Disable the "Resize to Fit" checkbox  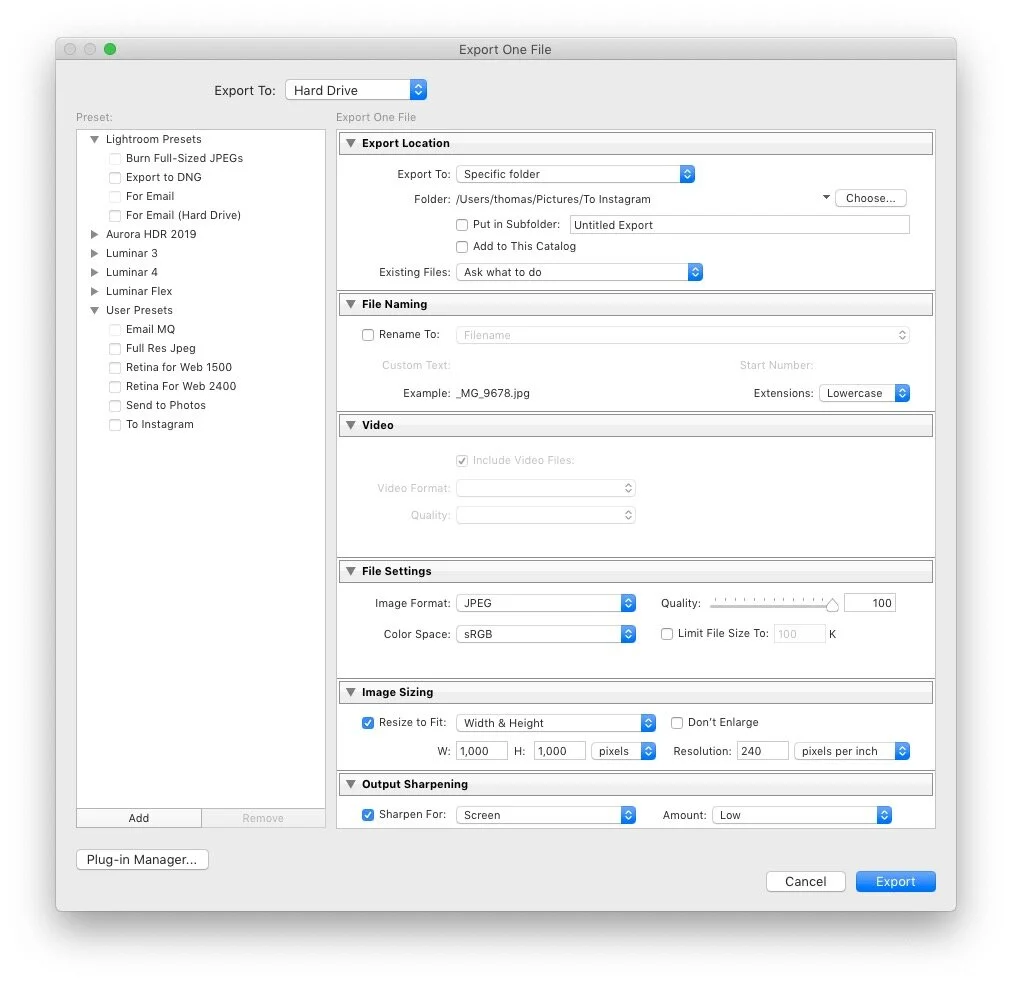click(369, 722)
